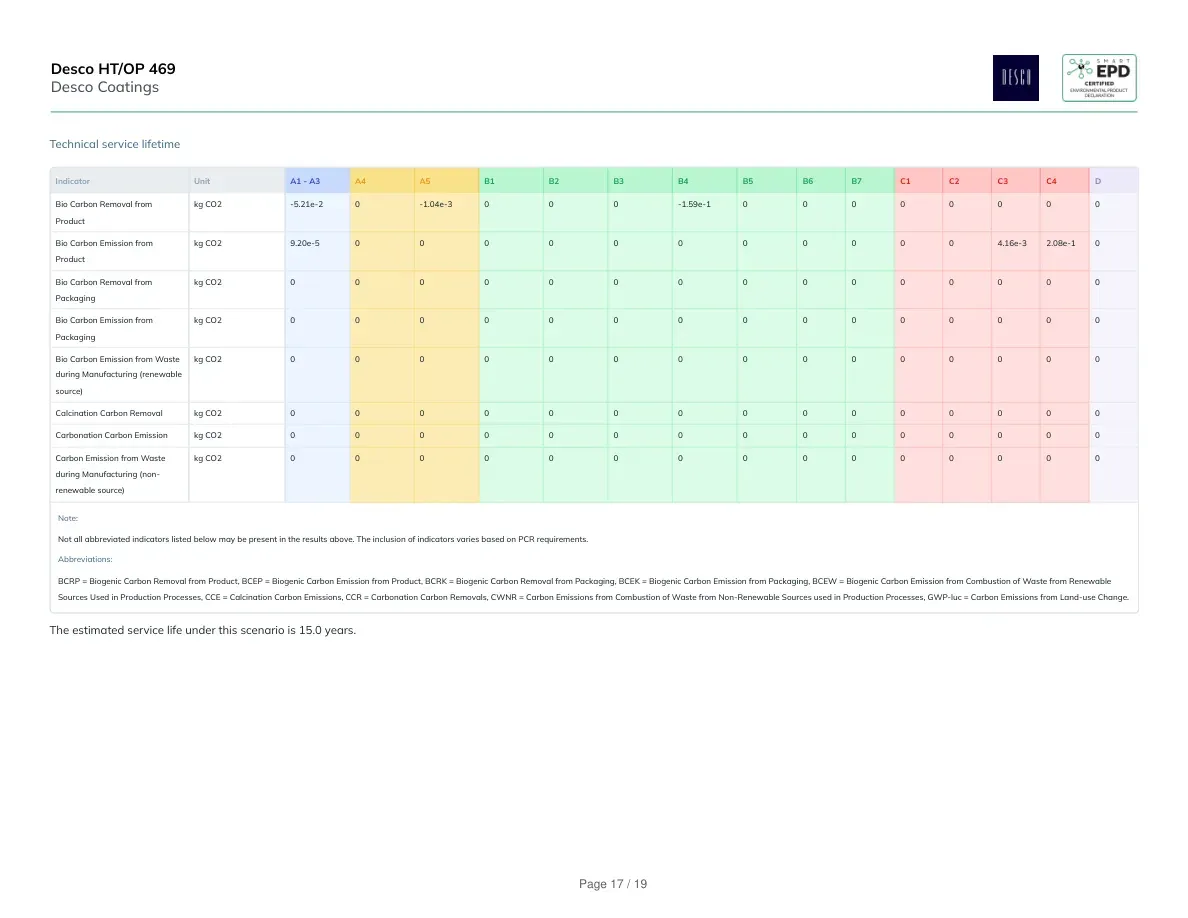Click the Indicator column header
This screenshot has height=918, width=1188.
click(x=72, y=181)
